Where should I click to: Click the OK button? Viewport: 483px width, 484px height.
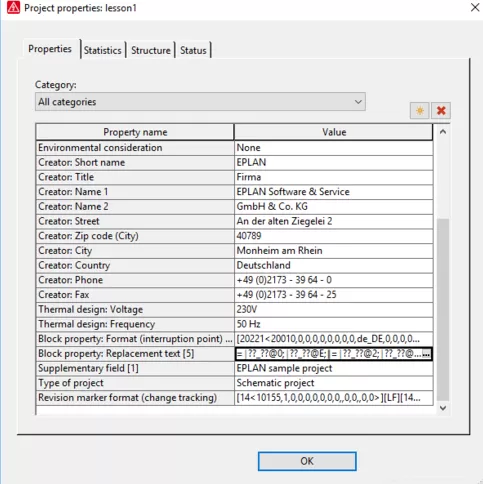307,461
